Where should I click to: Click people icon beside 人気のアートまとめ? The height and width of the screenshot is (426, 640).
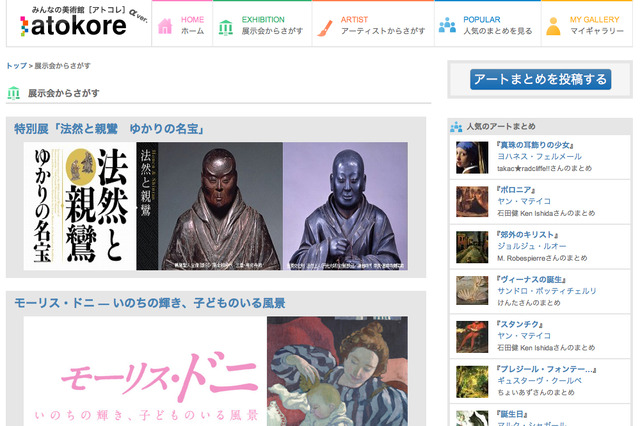pyautogui.click(x=456, y=127)
